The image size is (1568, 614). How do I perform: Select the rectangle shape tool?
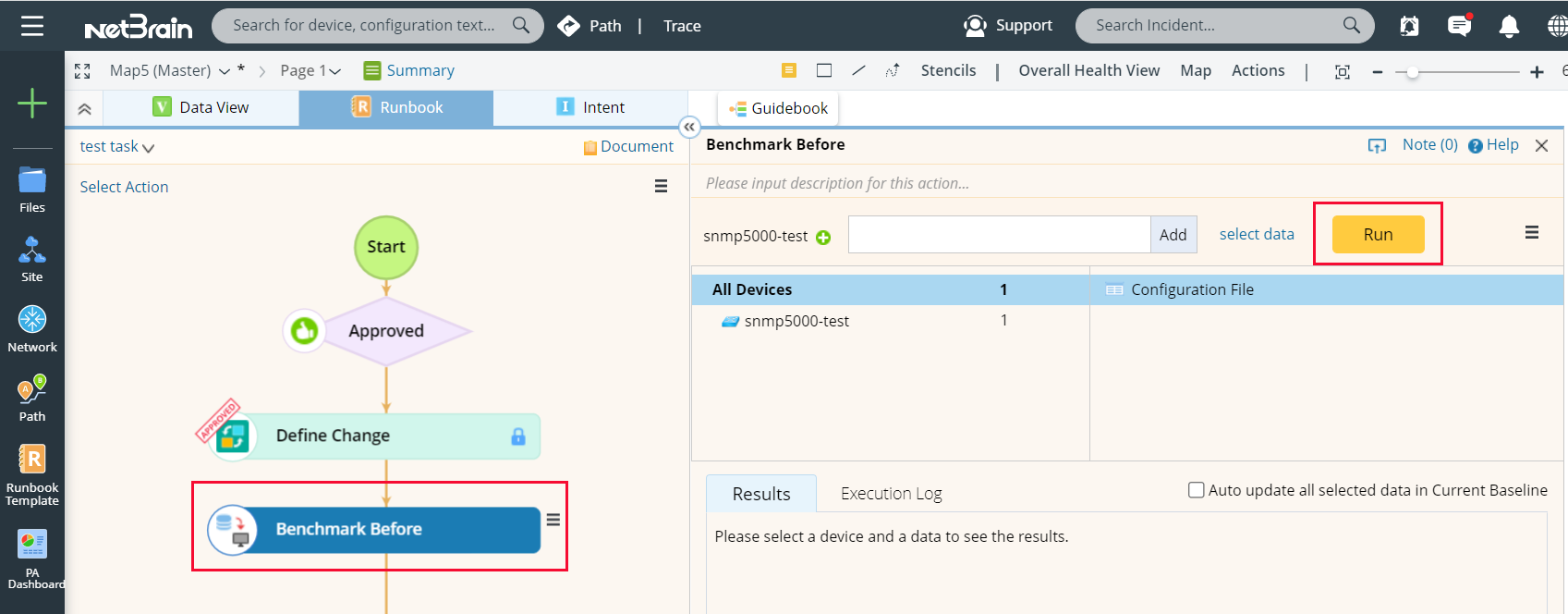pyautogui.click(x=824, y=70)
